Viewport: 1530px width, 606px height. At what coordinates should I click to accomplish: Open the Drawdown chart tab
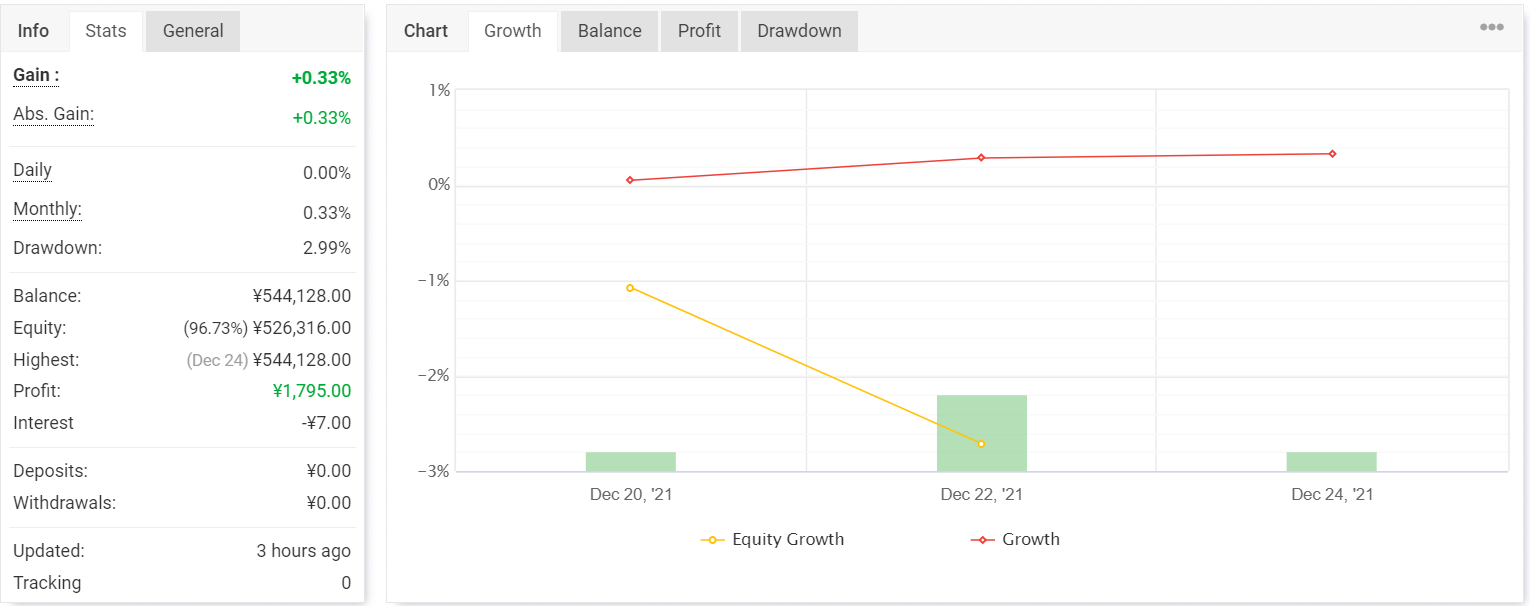coord(799,31)
